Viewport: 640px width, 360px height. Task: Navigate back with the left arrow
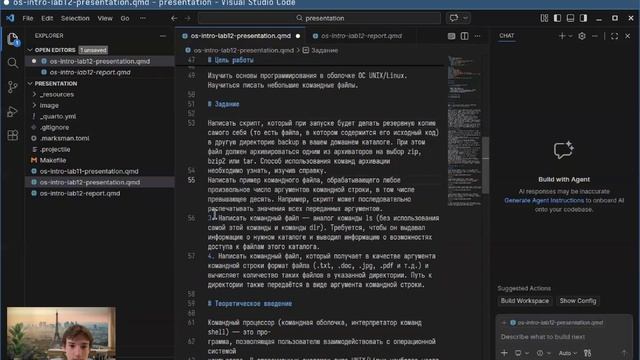pyautogui.click(x=174, y=18)
